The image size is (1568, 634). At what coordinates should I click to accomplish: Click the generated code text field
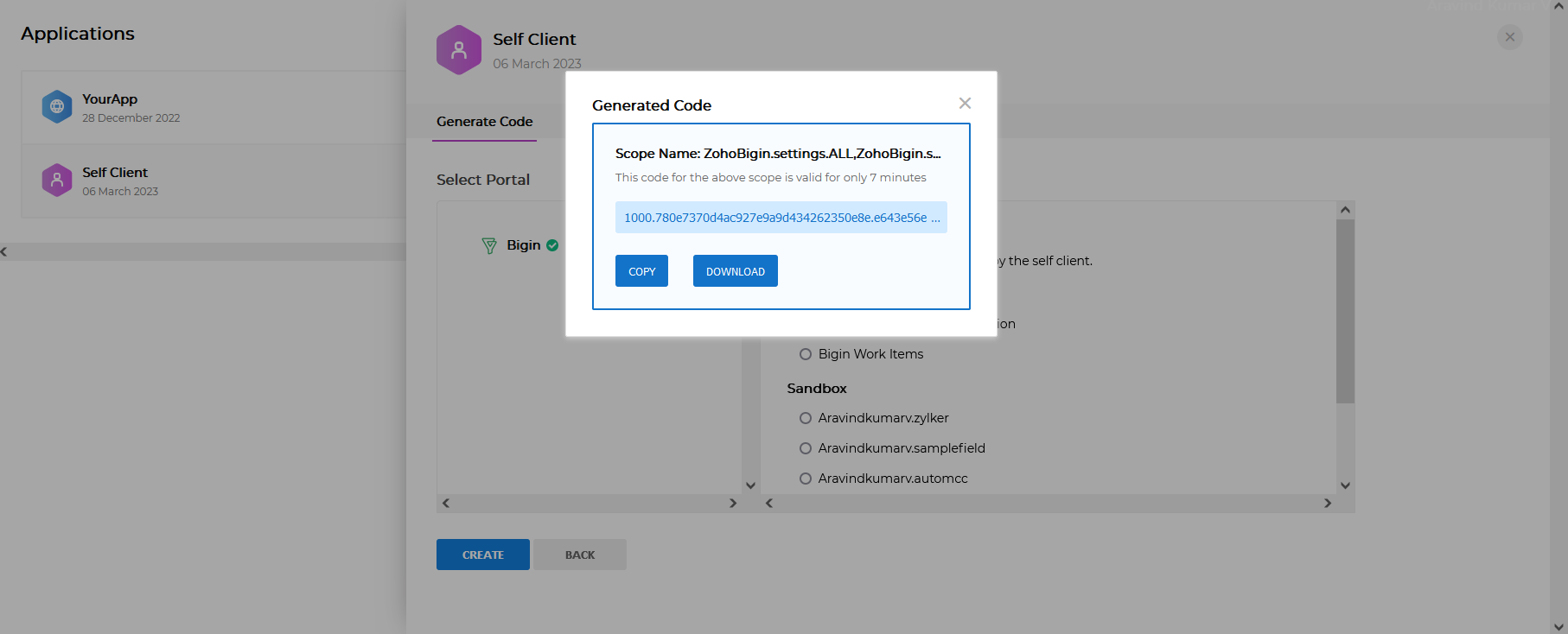(781, 218)
